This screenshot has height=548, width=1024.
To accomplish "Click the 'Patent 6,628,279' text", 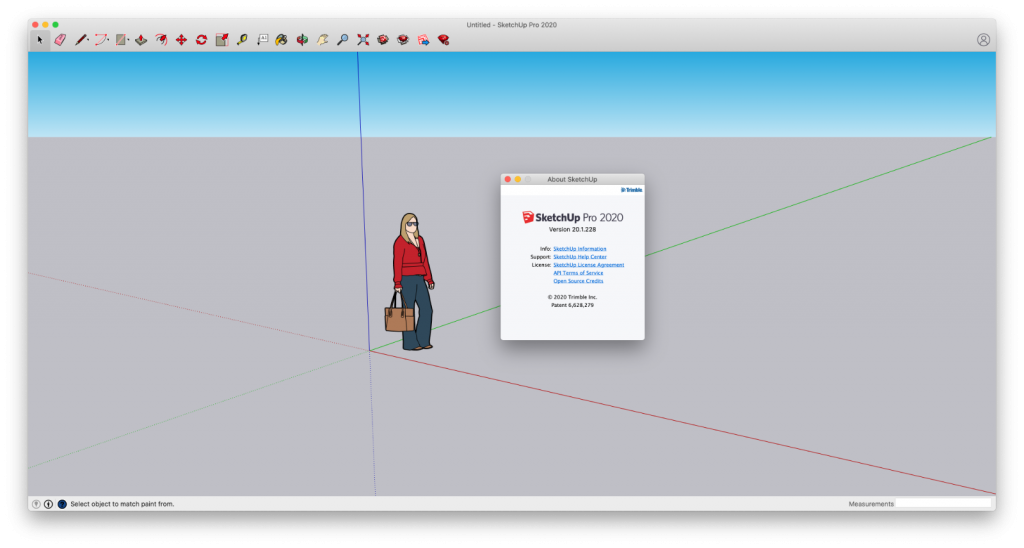I will (x=572, y=305).
